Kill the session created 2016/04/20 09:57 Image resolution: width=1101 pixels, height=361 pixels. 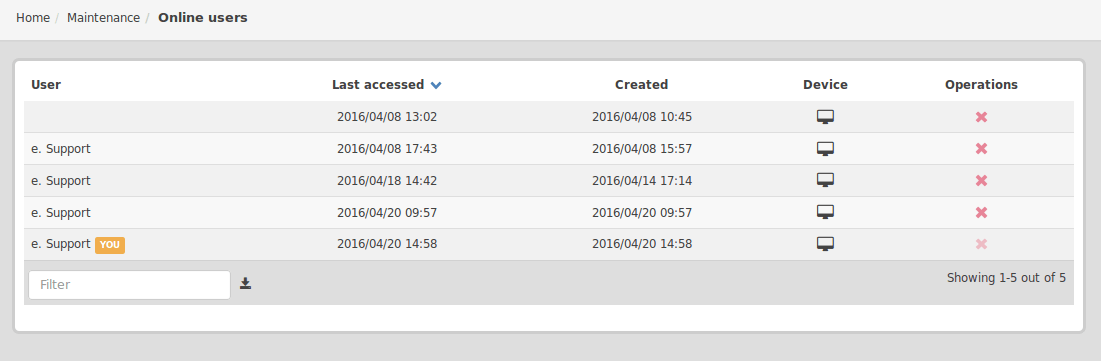coord(981,212)
